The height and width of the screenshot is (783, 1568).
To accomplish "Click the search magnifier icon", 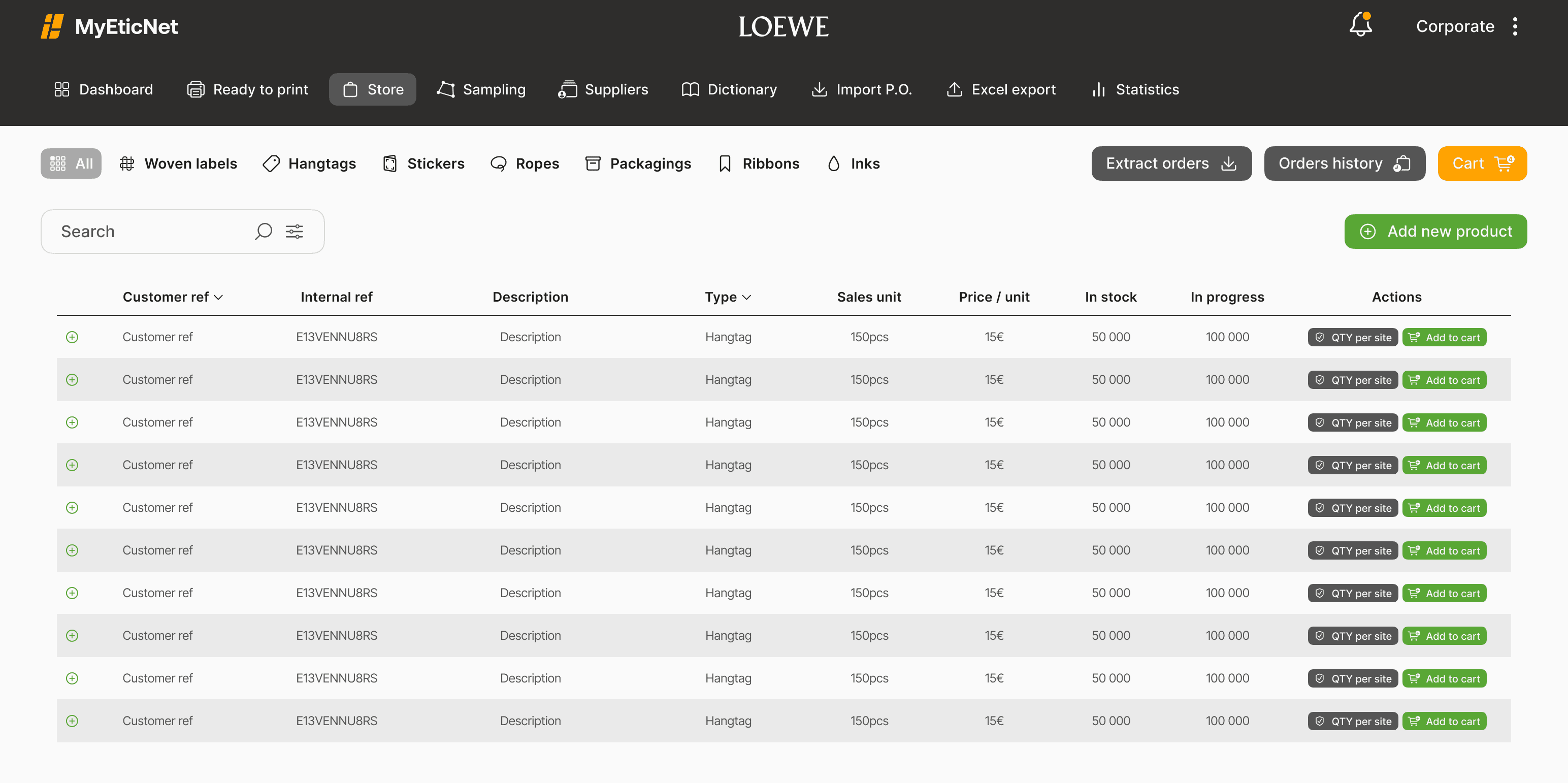I will click(263, 232).
